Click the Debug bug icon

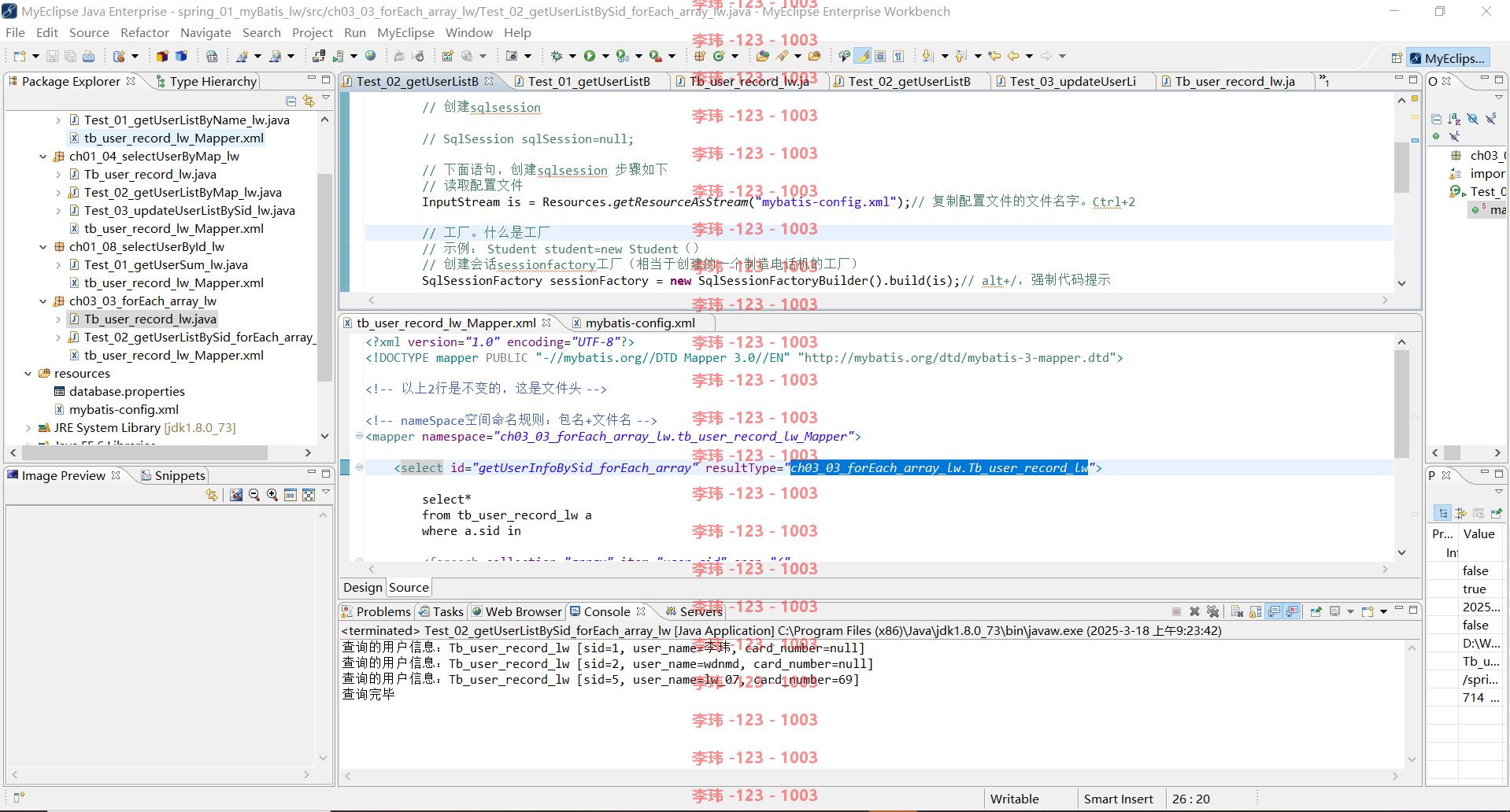[x=557, y=56]
